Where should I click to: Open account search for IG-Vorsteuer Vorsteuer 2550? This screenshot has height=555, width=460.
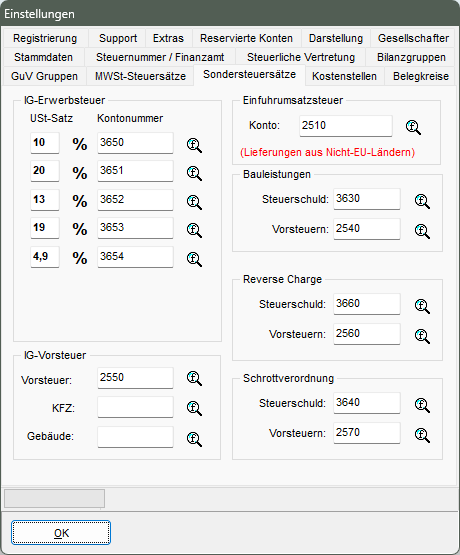[x=194, y=378]
